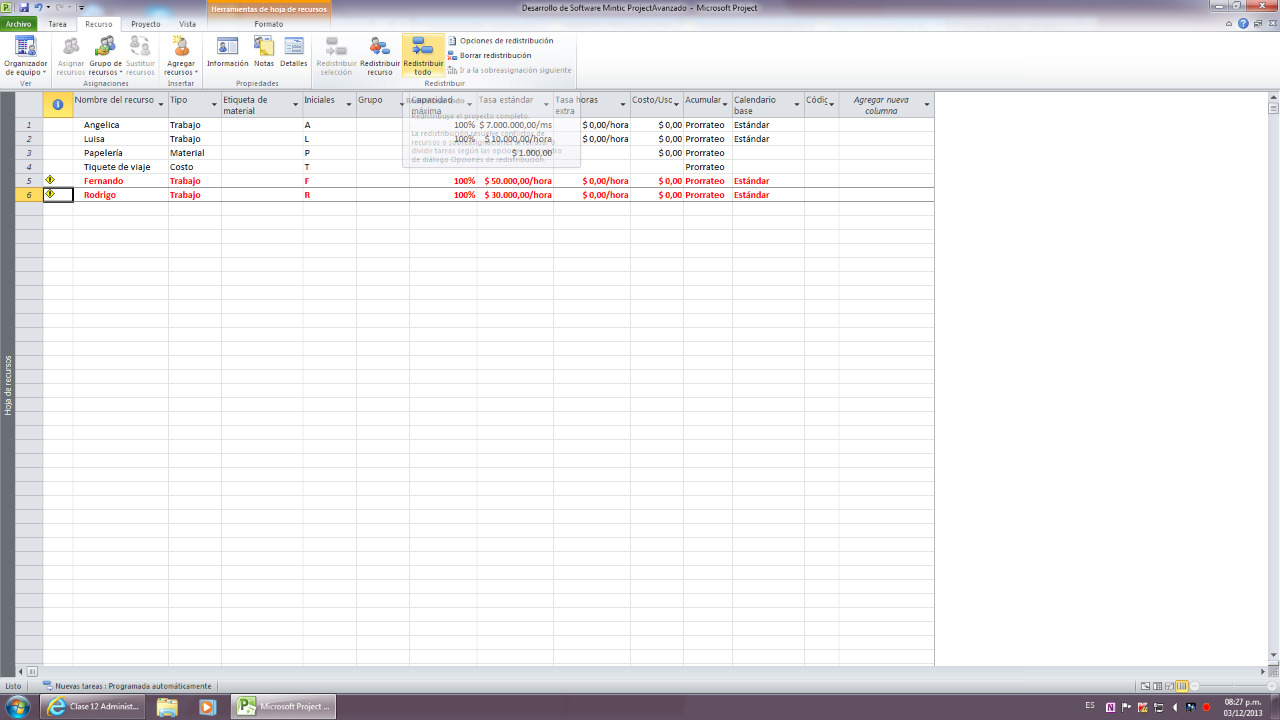The width and height of the screenshot is (1280, 720).
Task: Click the Indicators column header icon
Action: [x=58, y=104]
